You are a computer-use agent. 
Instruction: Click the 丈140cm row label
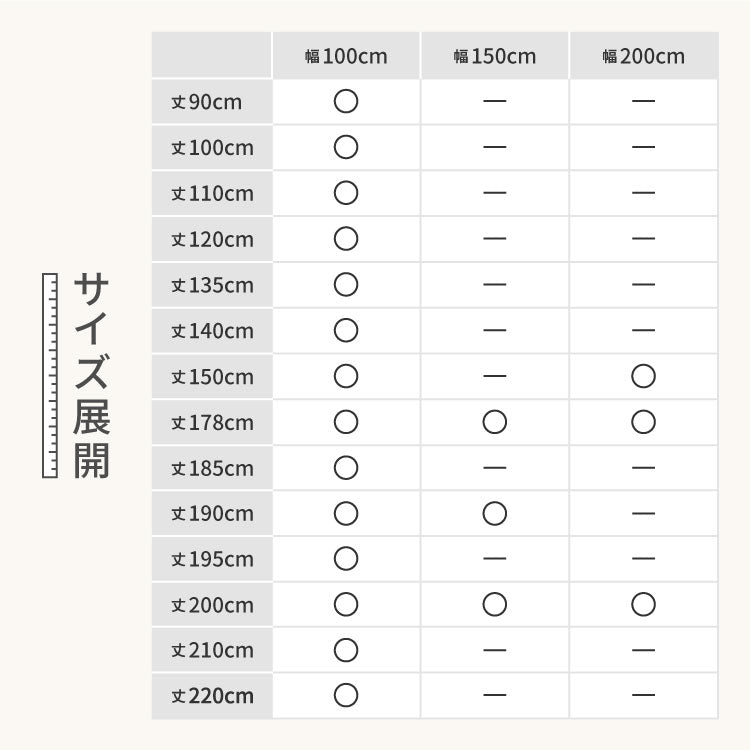212,331
